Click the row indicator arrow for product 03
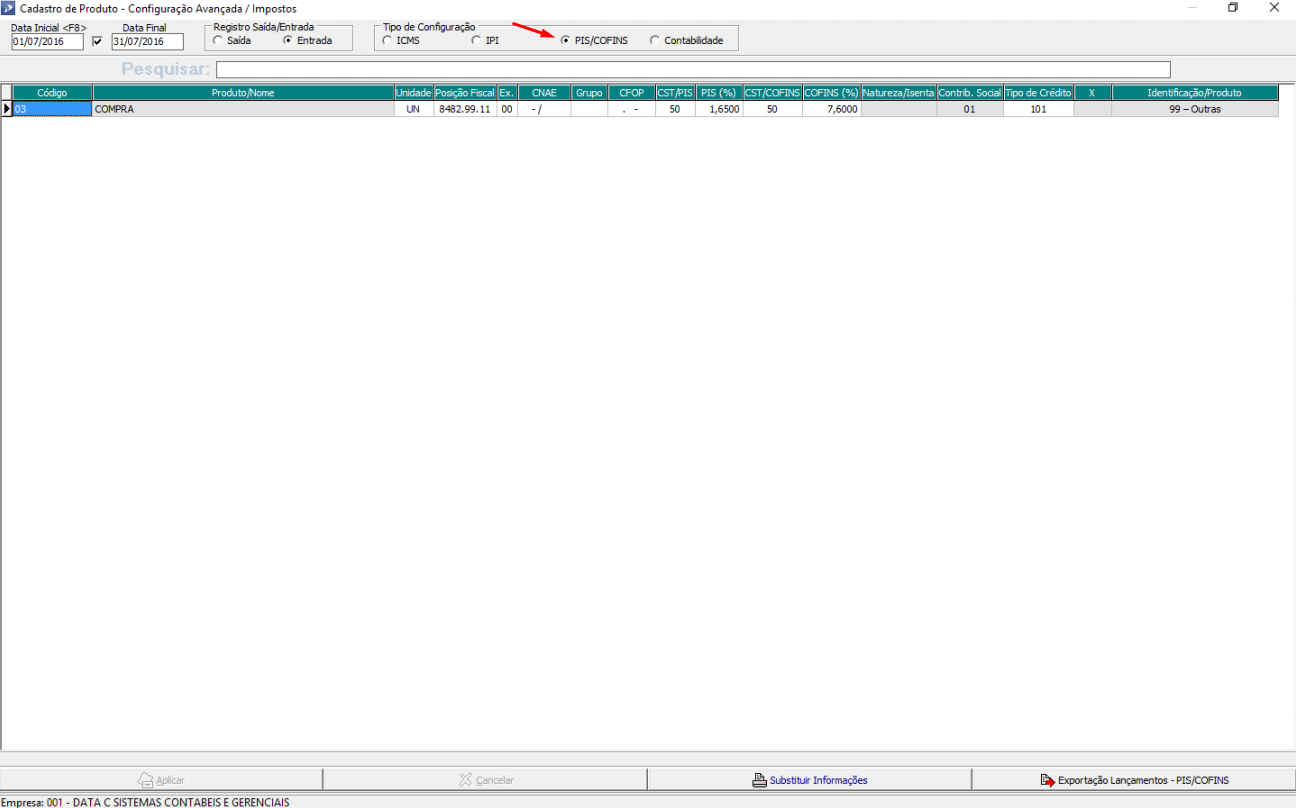 (x=7, y=109)
